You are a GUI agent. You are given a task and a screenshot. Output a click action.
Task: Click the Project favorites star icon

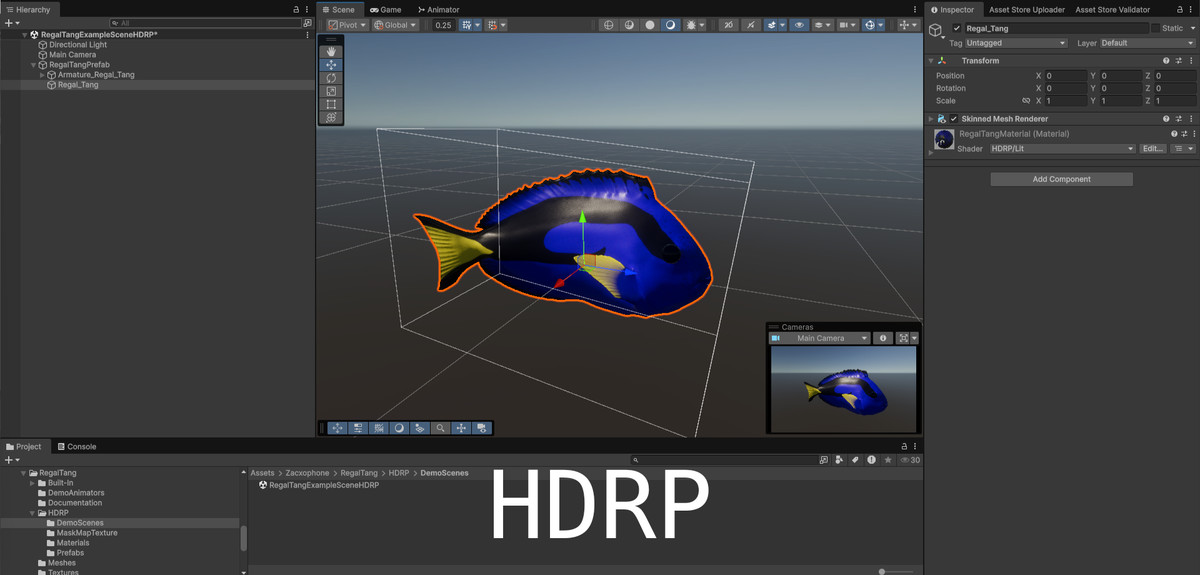coord(887,460)
